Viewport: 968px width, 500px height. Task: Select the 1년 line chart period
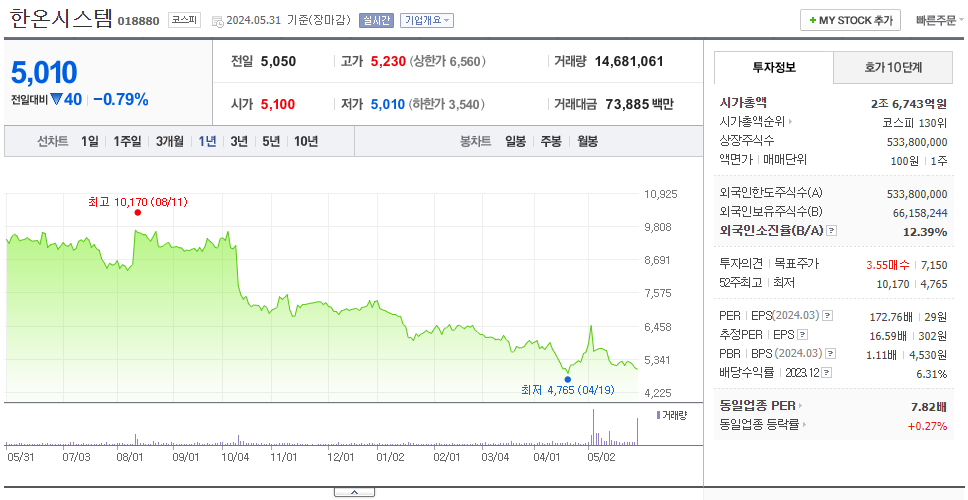pyautogui.click(x=207, y=141)
